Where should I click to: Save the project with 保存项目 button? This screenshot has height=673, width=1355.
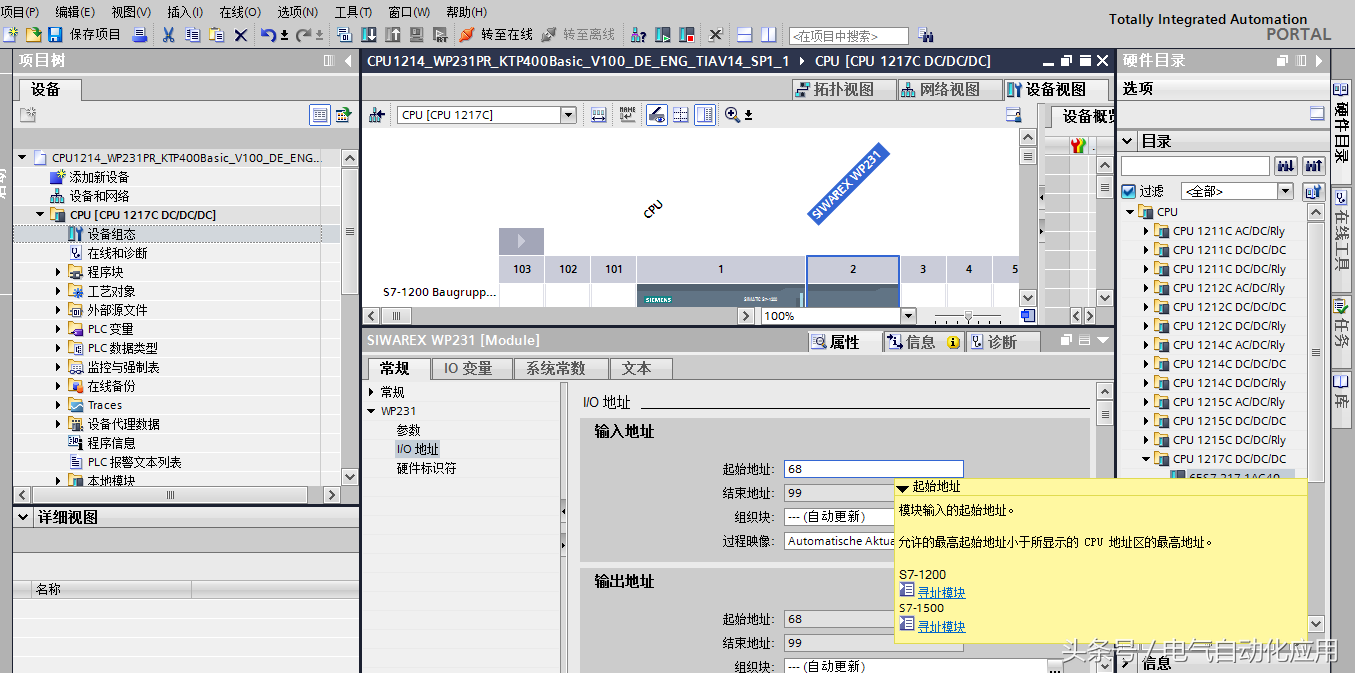coord(84,35)
